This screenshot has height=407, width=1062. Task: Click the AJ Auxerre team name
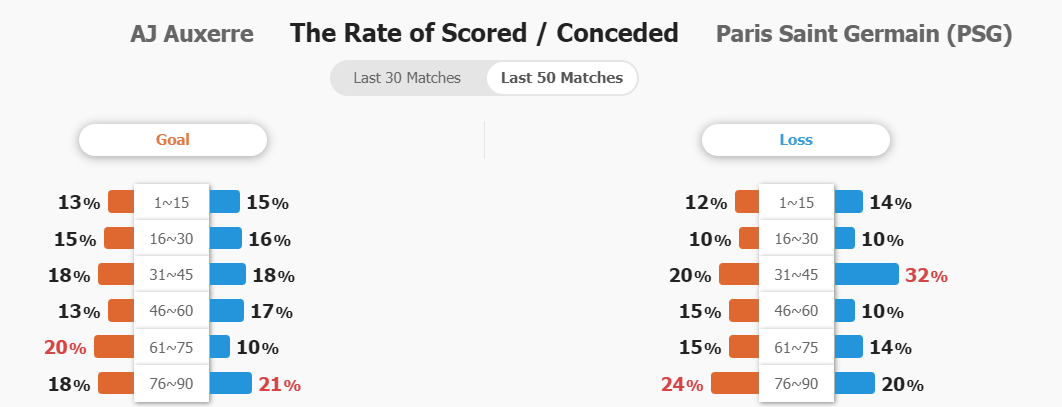(192, 34)
